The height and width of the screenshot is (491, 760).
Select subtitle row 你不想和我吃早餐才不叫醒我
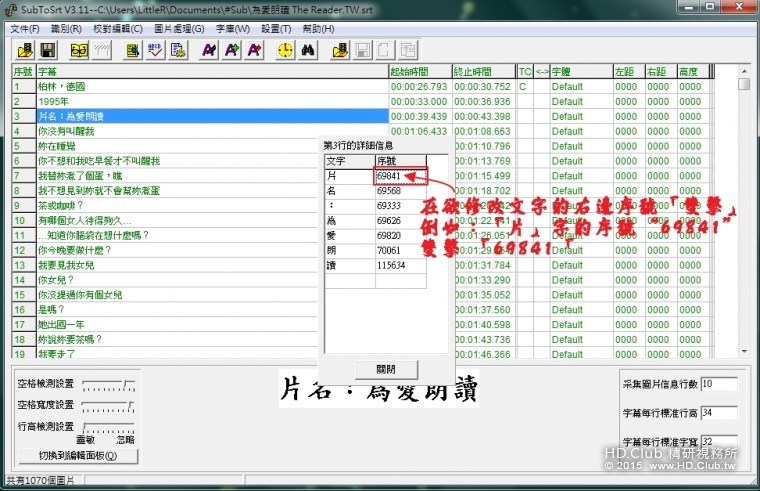[x=177, y=161]
